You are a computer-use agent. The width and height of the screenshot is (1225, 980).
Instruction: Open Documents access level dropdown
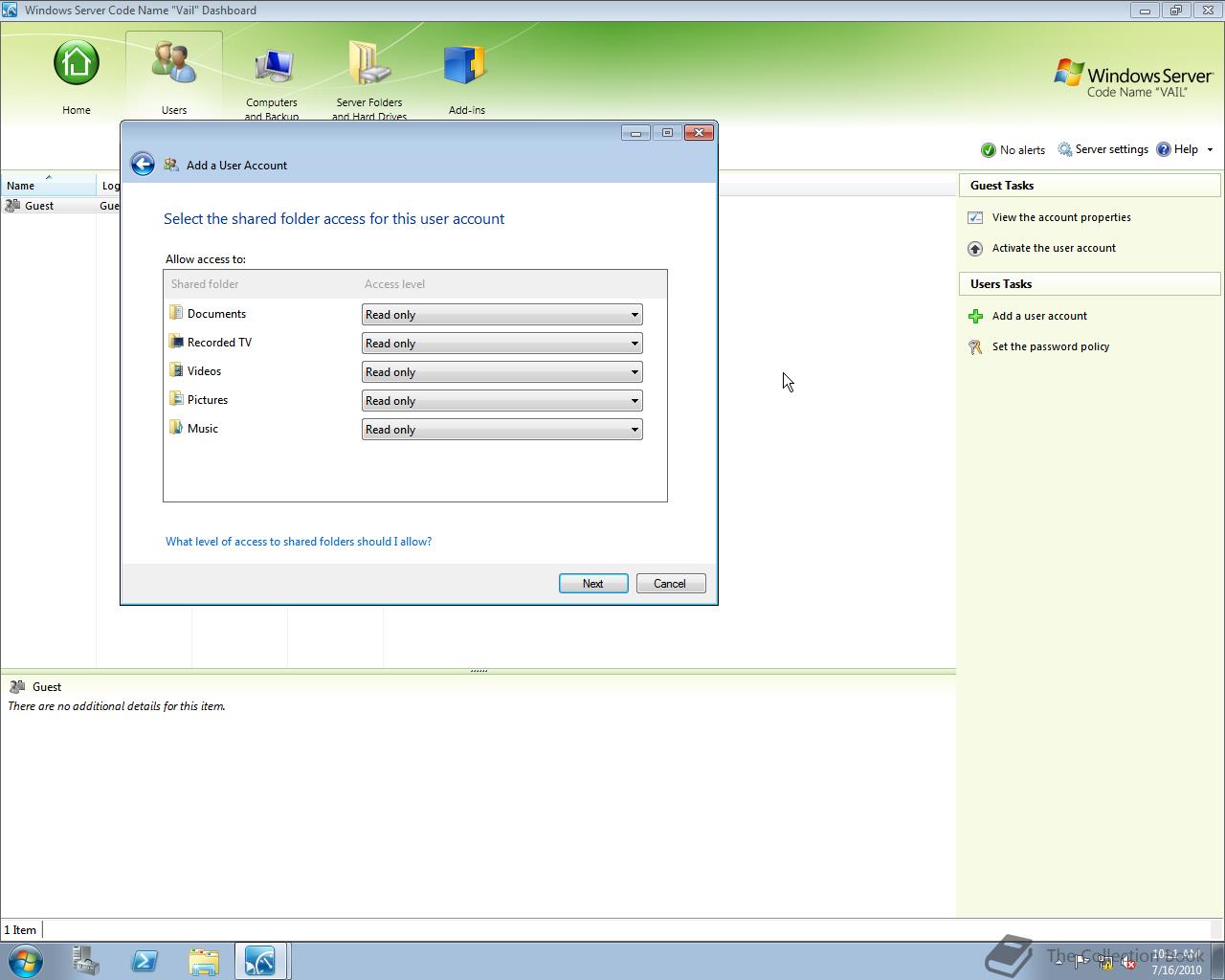coord(501,315)
